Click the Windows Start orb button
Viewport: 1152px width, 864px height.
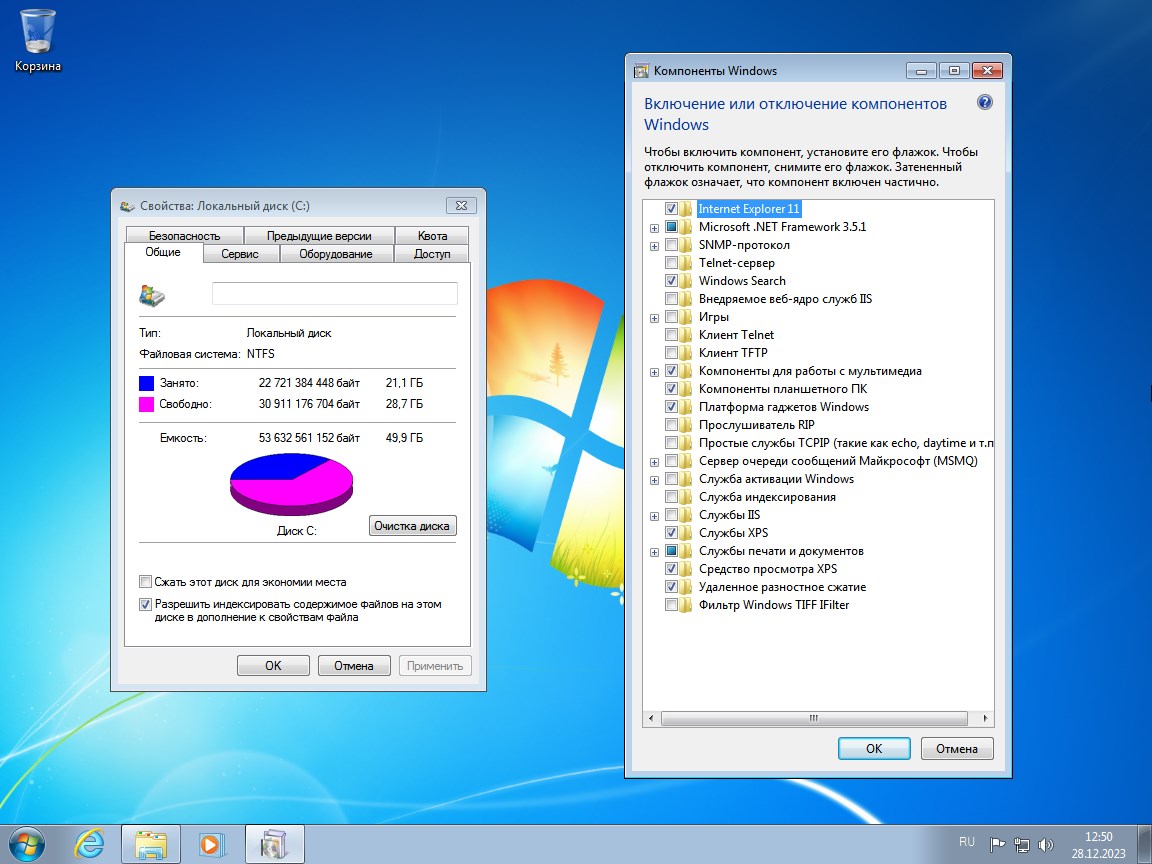tap(28, 843)
